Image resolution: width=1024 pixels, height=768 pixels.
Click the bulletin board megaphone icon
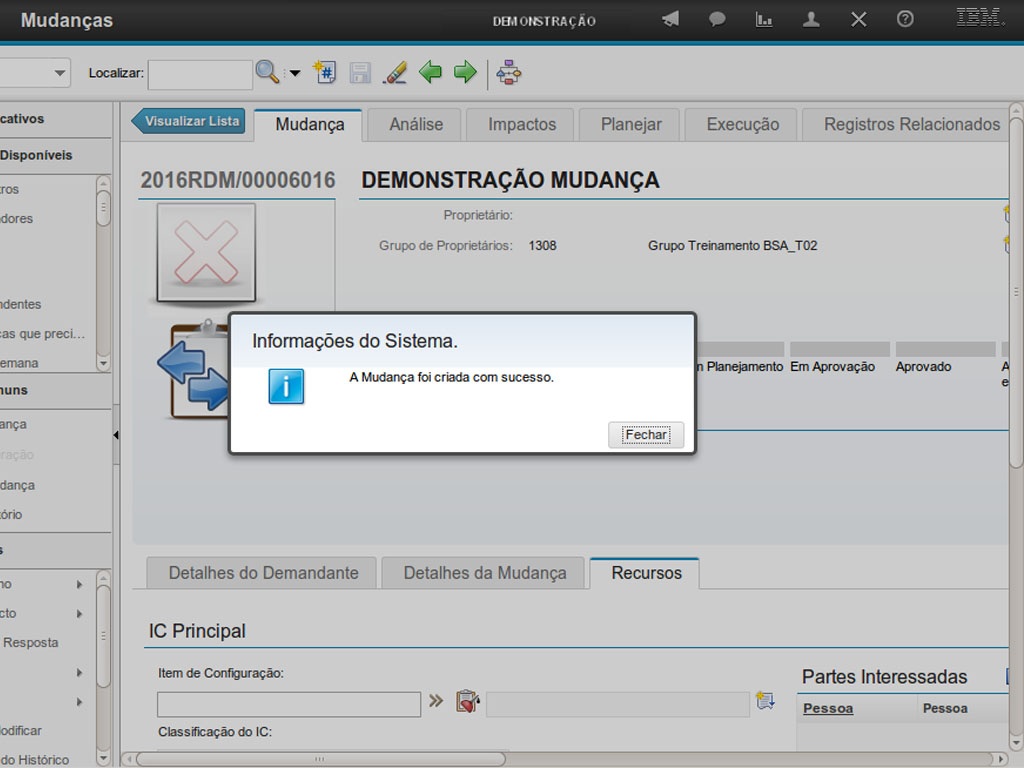point(670,19)
